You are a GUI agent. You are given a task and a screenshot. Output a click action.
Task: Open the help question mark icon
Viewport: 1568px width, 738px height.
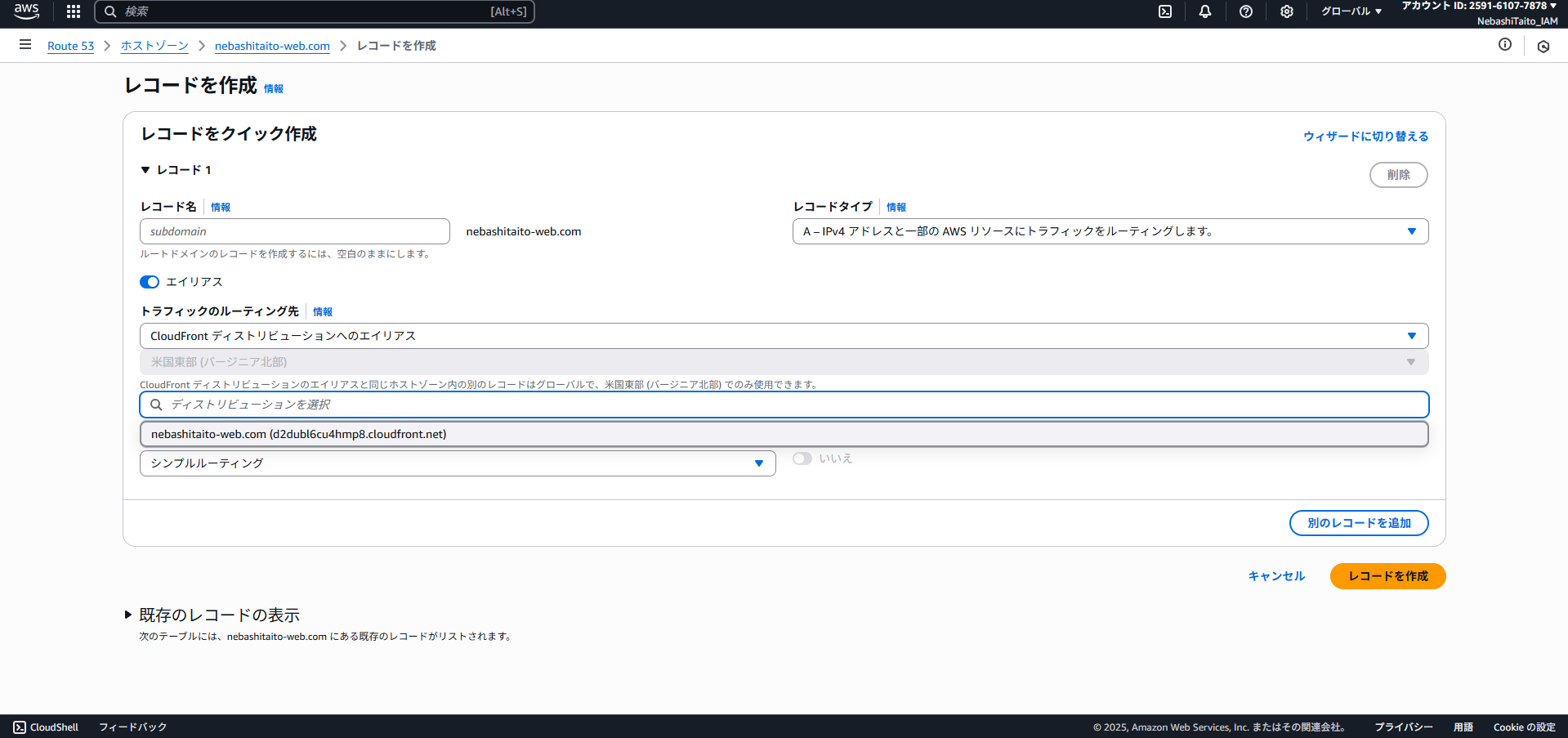(x=1246, y=11)
